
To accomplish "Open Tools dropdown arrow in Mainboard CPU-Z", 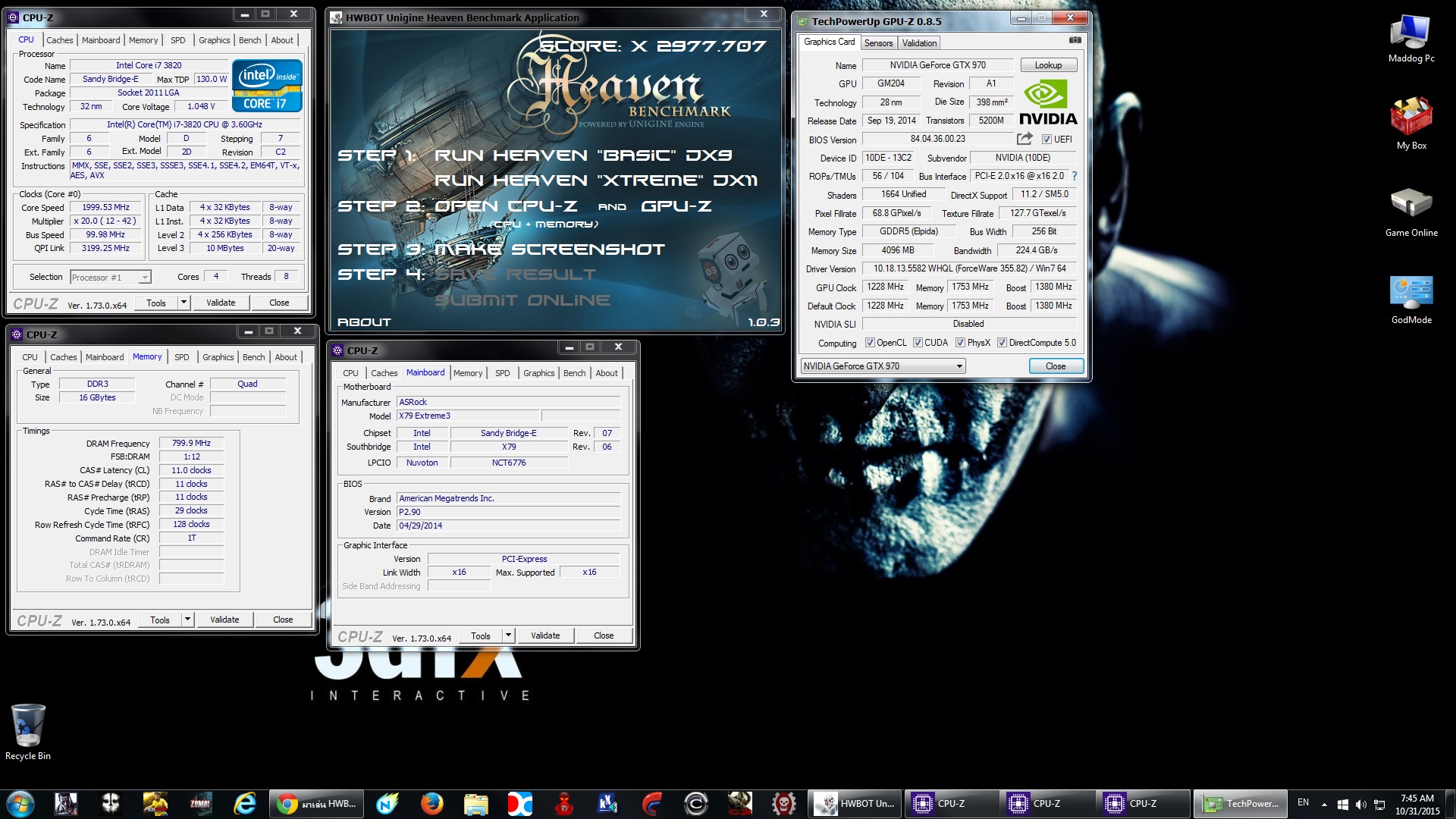I will pos(508,635).
